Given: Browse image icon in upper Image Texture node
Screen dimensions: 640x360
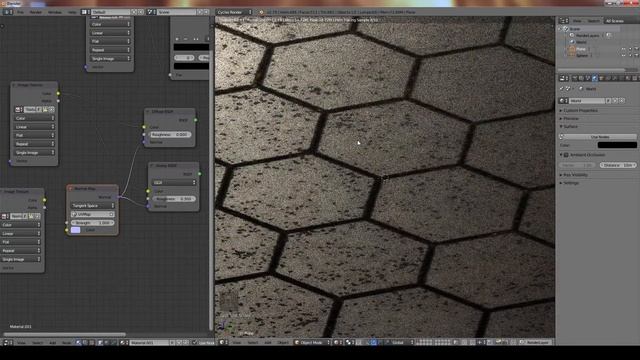Looking at the screenshot, I should pyautogui.click(x=19, y=109).
